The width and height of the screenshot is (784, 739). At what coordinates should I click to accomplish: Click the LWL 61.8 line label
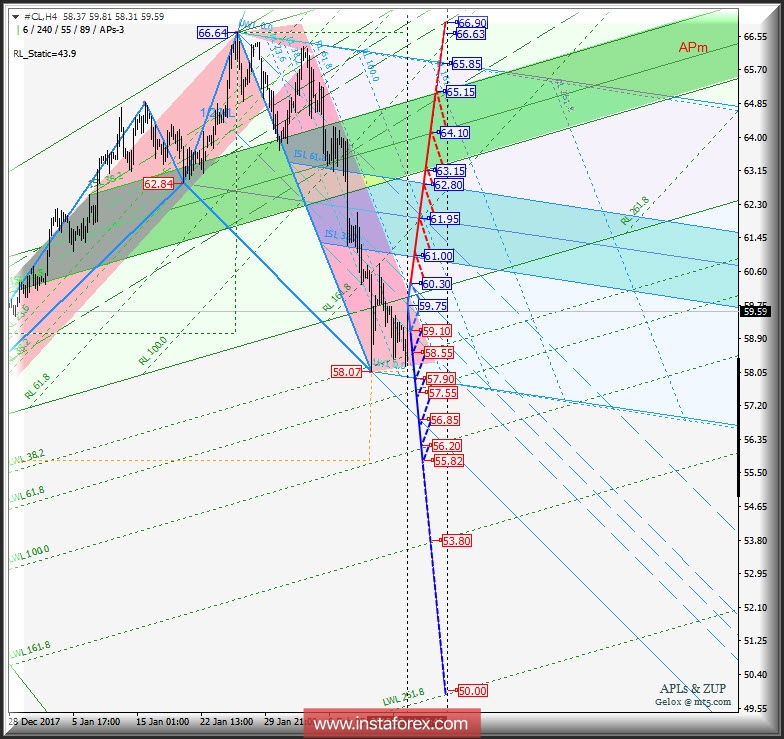point(27,494)
